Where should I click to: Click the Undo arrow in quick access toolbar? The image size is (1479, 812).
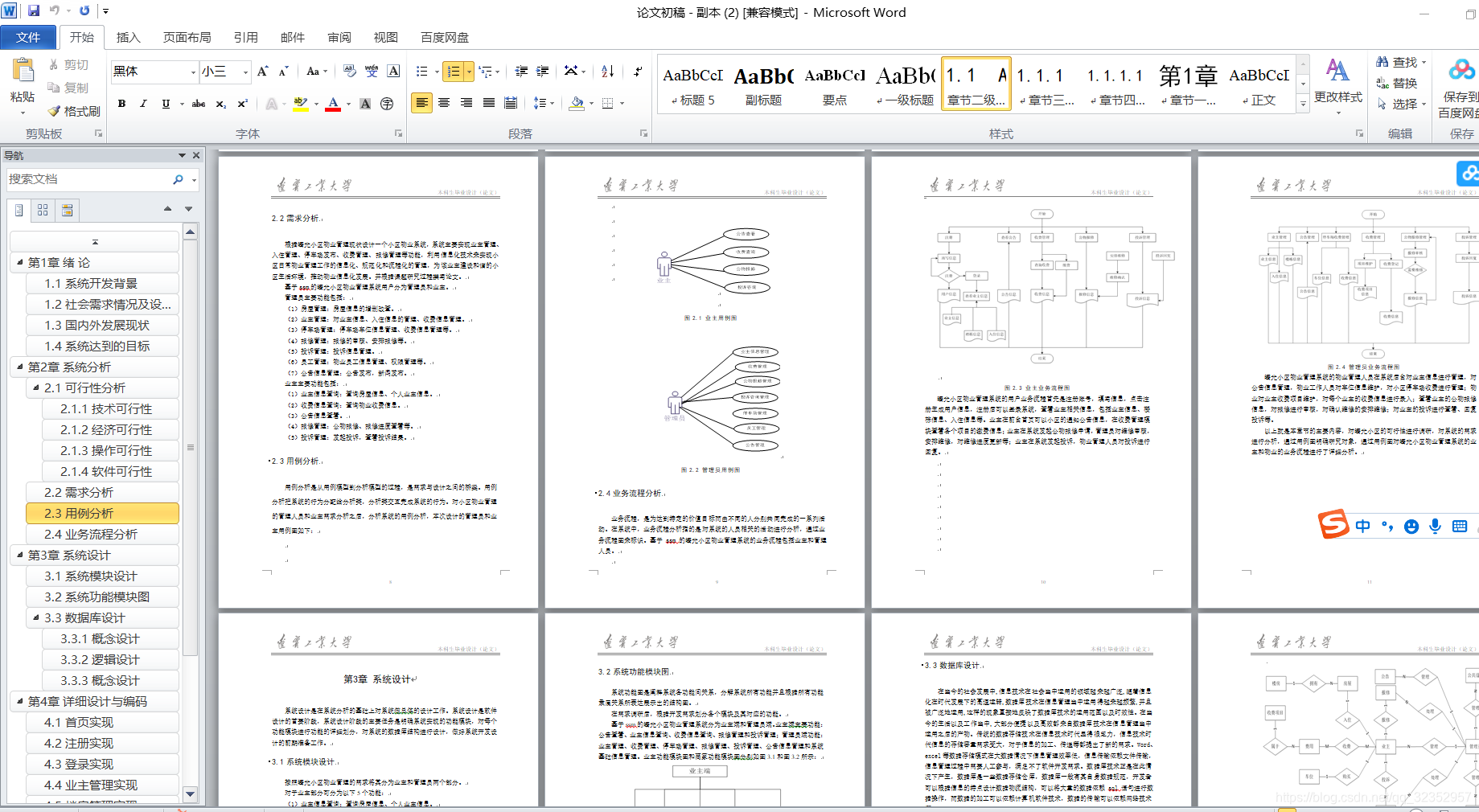54,11
